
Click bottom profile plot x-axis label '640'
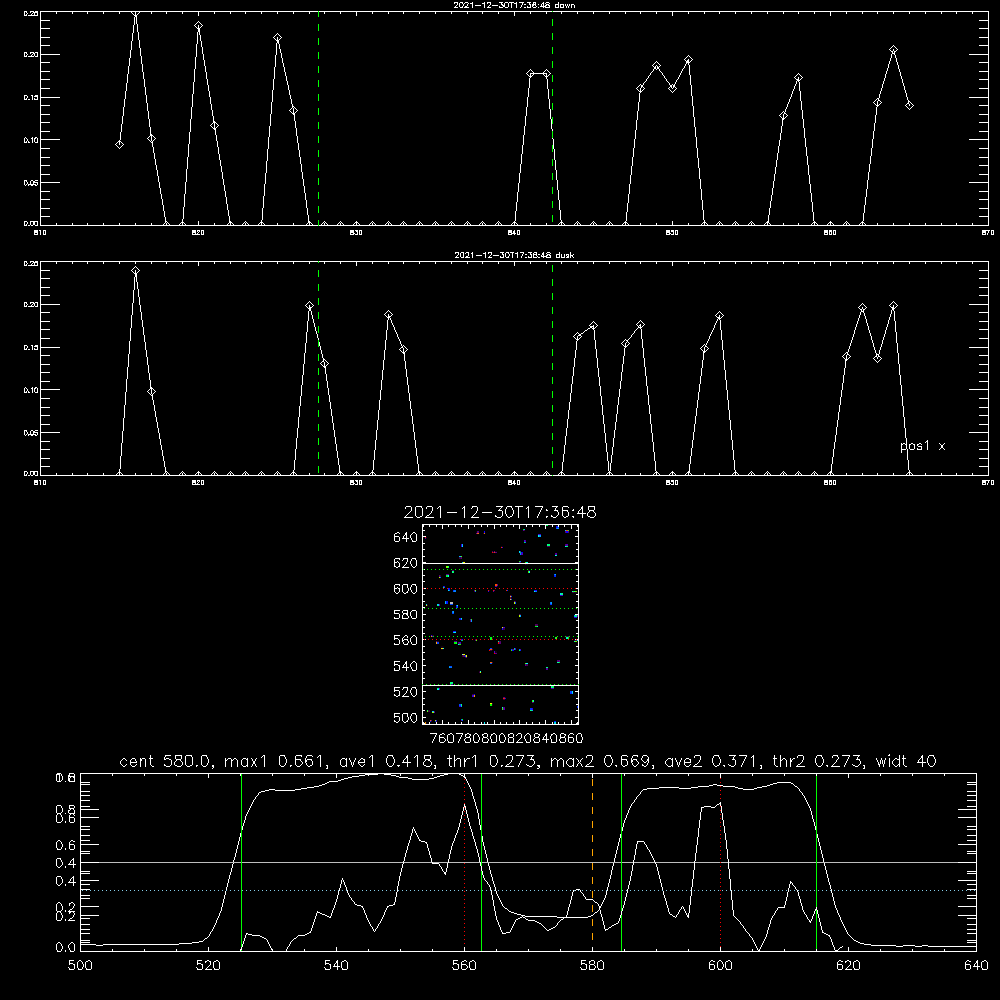[x=976, y=966]
